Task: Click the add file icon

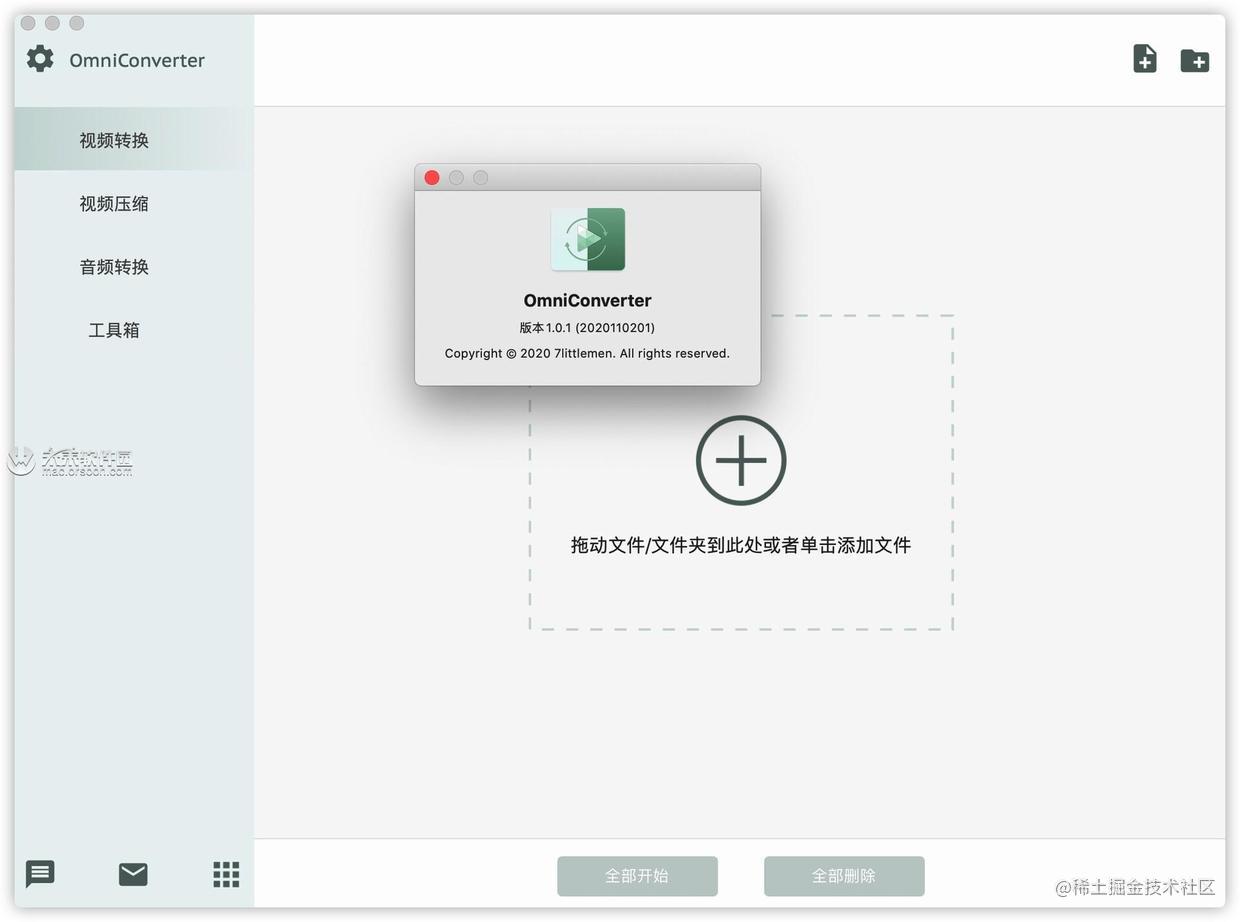Action: click(1145, 59)
